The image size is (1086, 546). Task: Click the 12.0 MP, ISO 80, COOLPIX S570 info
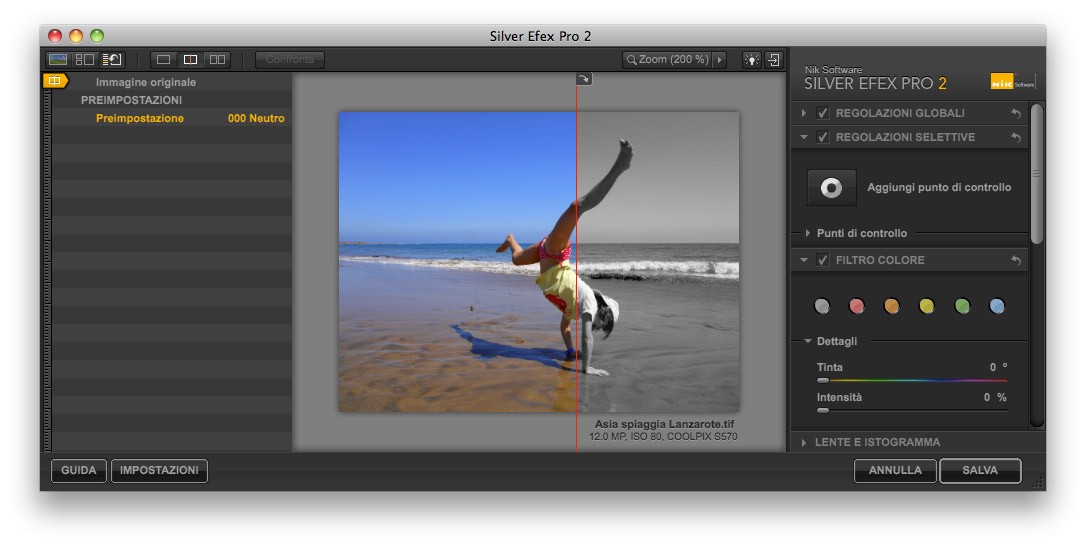663,437
